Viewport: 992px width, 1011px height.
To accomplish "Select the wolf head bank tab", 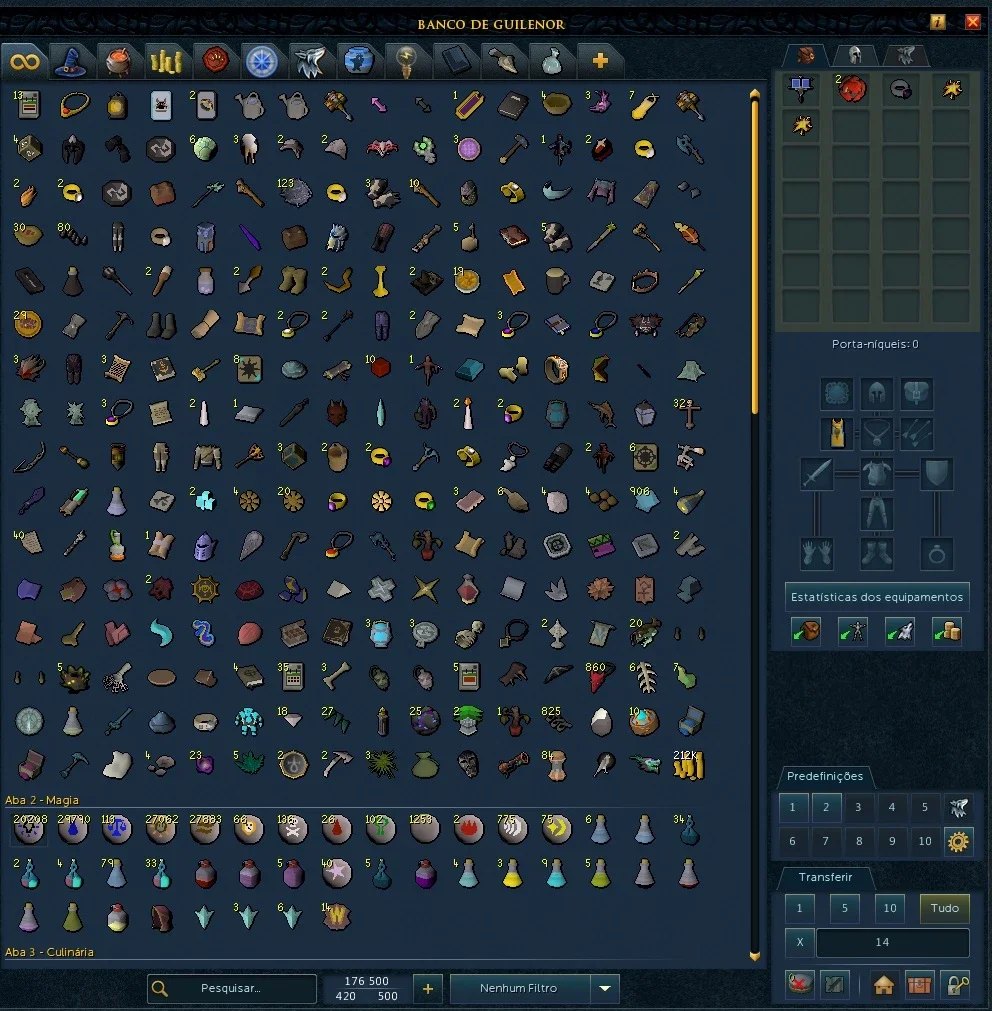I will tap(310, 61).
